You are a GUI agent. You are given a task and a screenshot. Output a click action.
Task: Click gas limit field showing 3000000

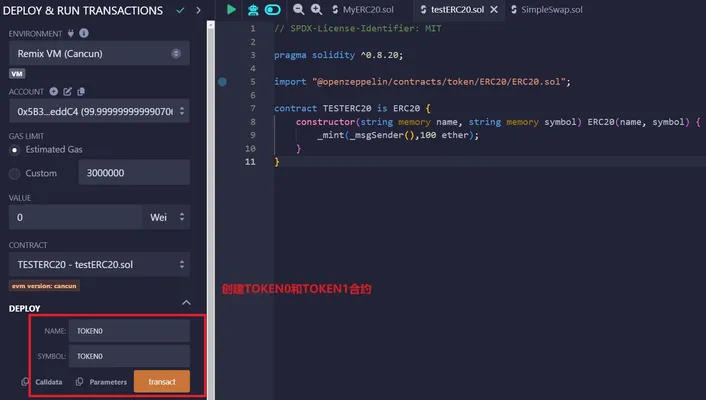pos(134,173)
